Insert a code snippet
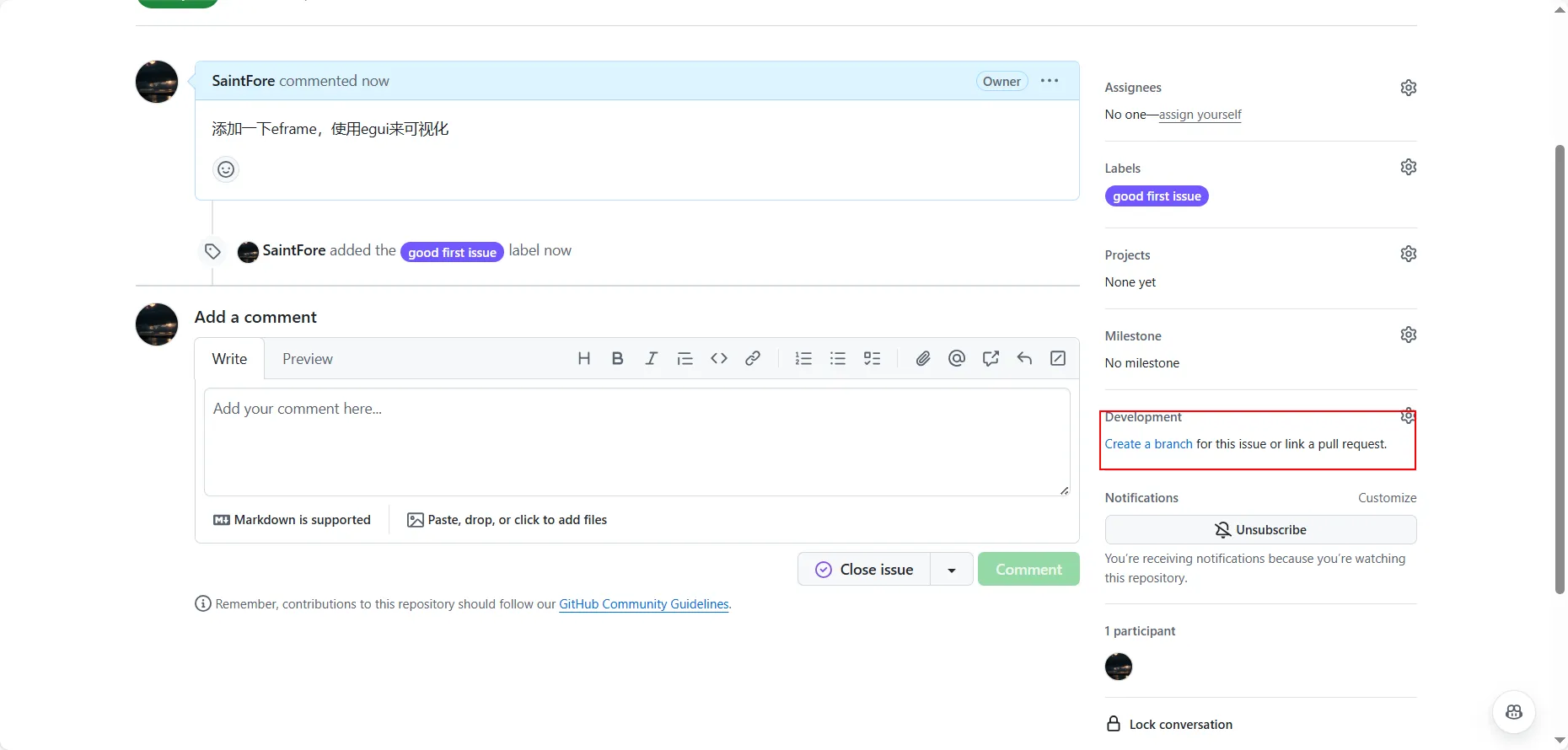This screenshot has height=750, width=1568. (718, 359)
